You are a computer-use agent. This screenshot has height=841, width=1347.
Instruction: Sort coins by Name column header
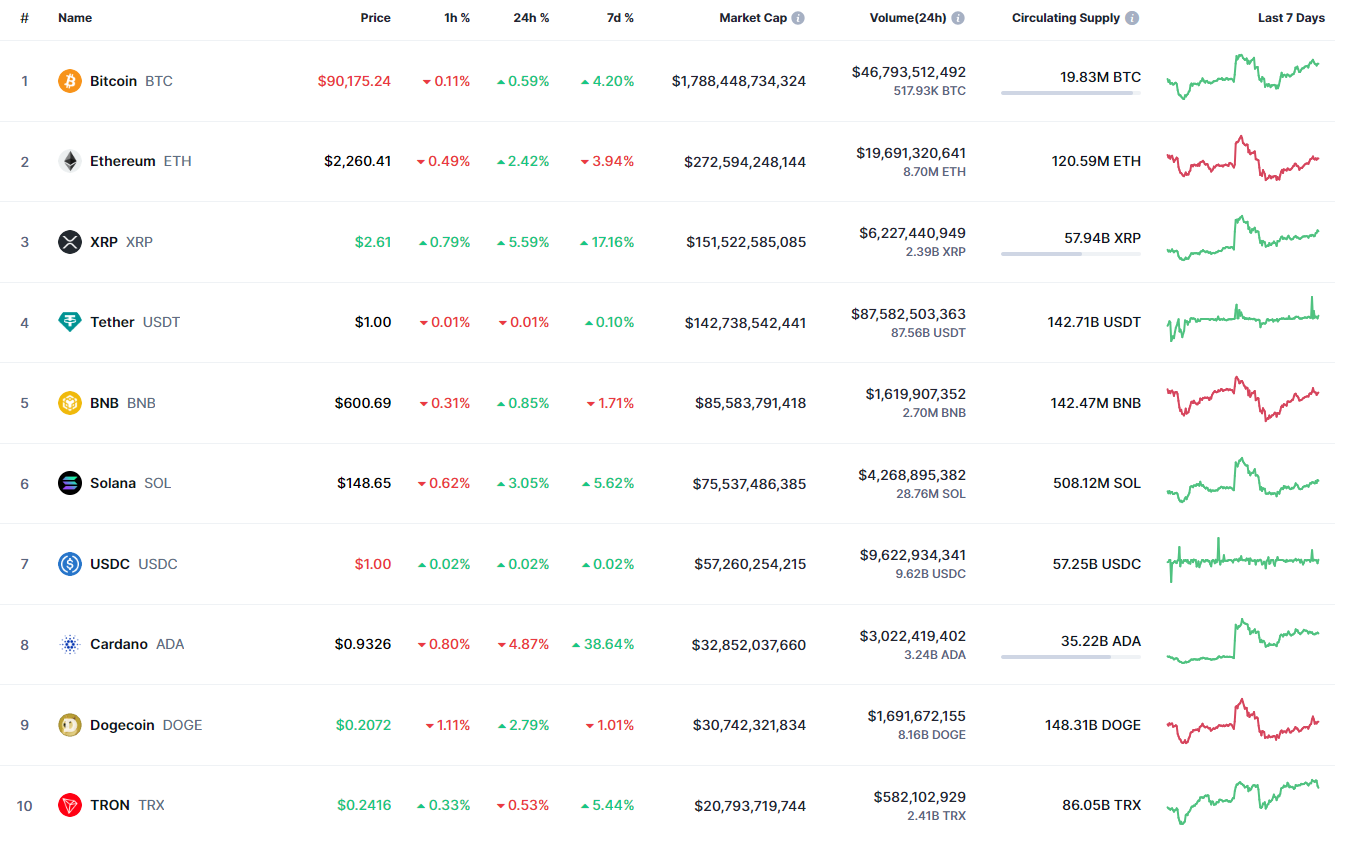coord(75,18)
